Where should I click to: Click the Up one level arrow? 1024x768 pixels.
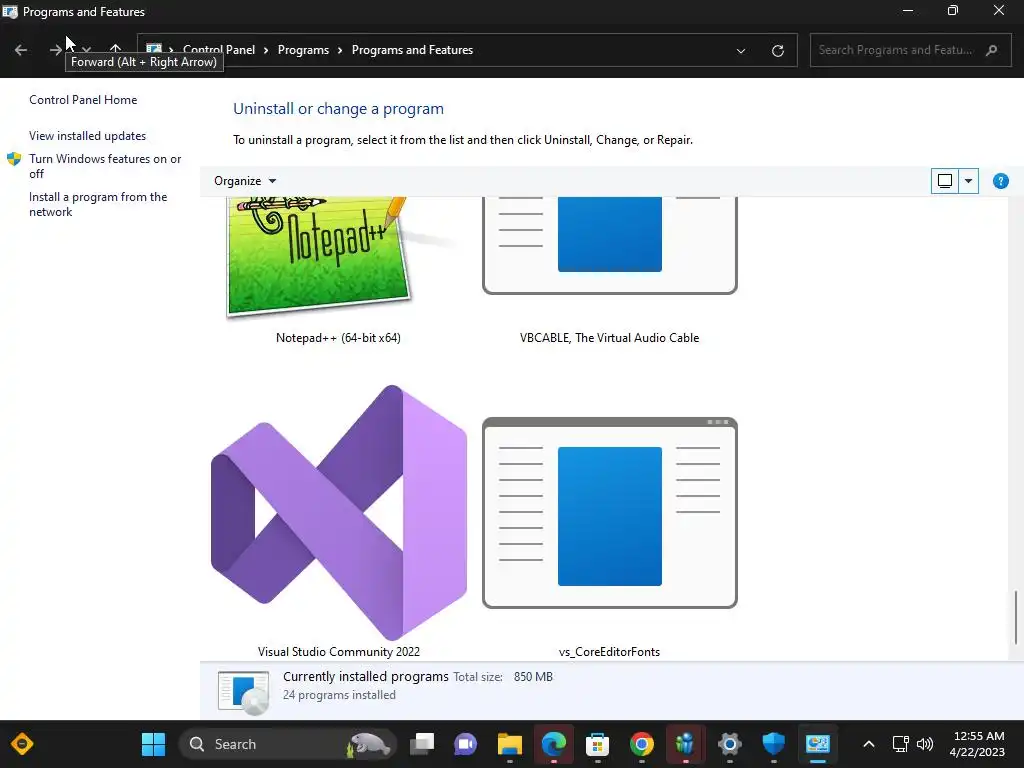(x=116, y=50)
